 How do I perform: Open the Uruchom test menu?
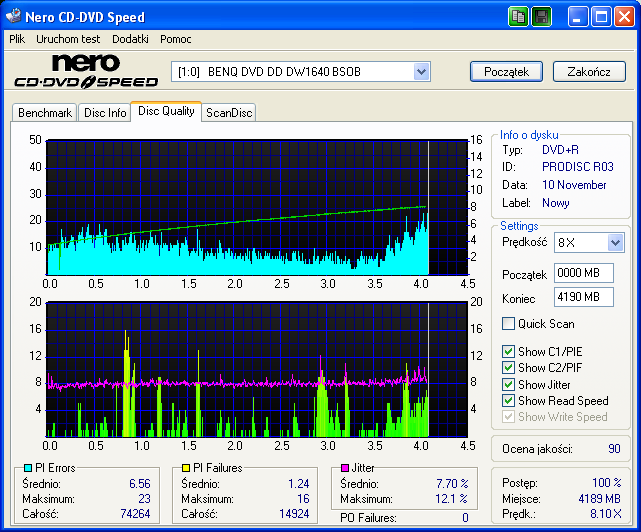[68, 39]
